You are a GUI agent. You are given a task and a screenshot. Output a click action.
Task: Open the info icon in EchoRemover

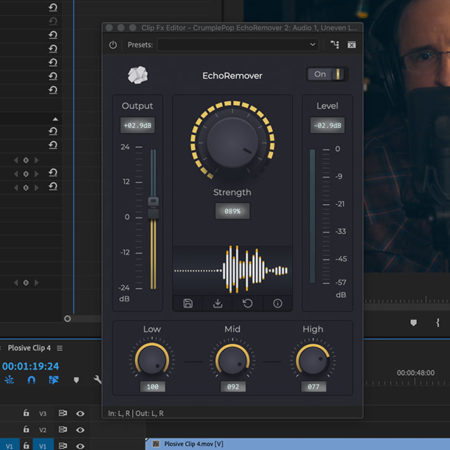(x=277, y=303)
